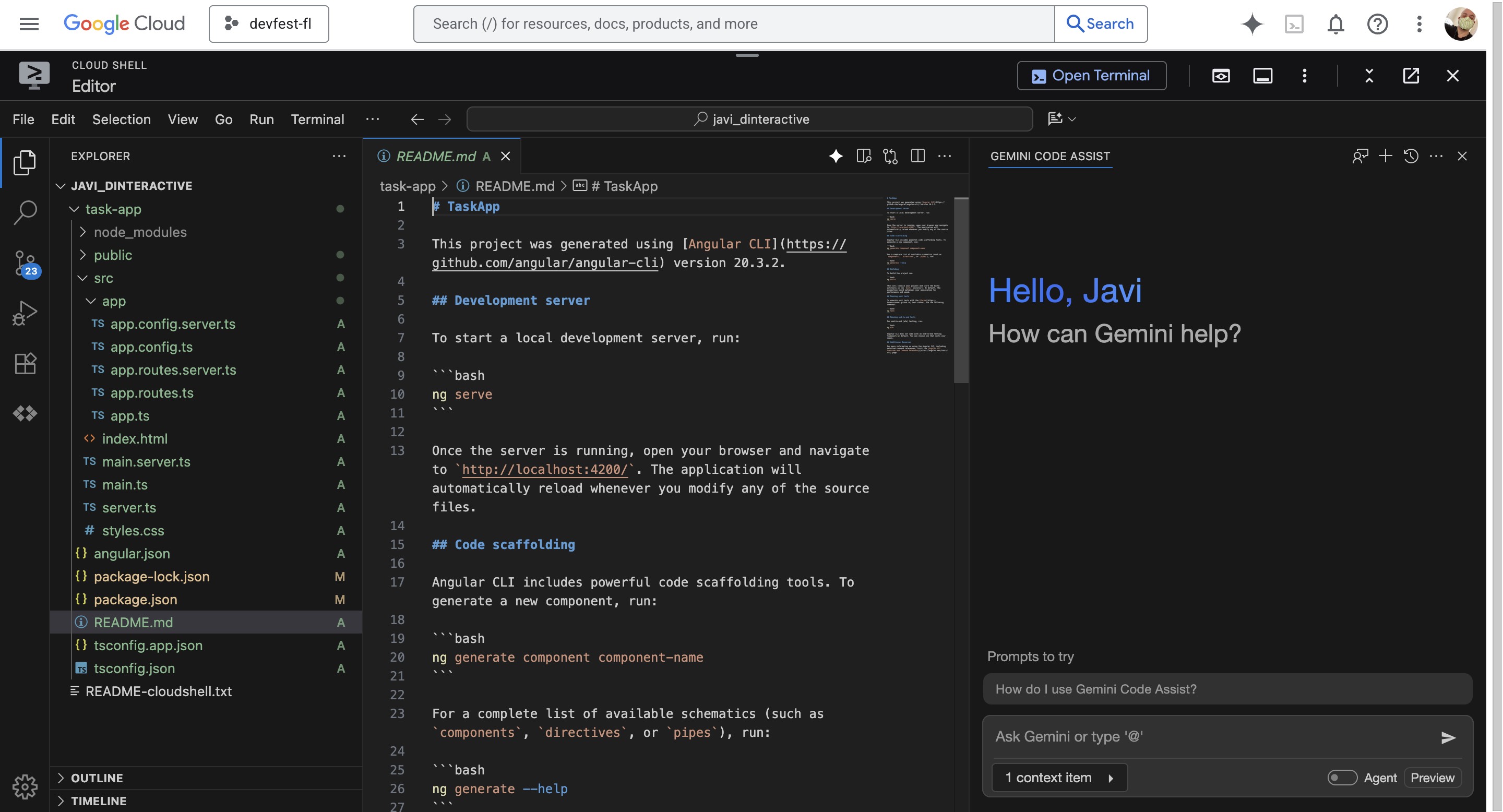1503x812 pixels.
Task: Open the Markdown preview to the side
Action: (864, 156)
